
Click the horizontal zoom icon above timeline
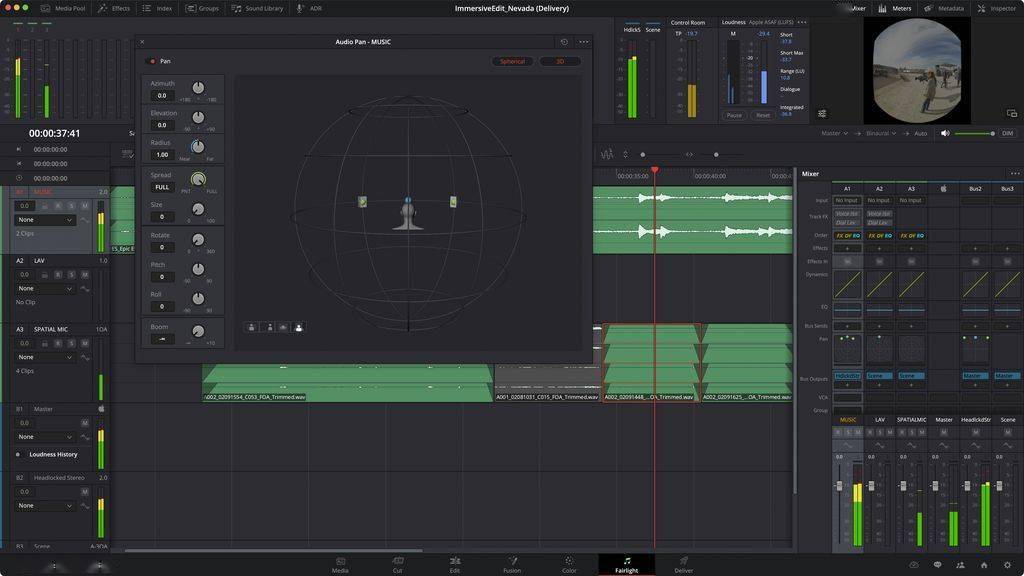[689, 155]
